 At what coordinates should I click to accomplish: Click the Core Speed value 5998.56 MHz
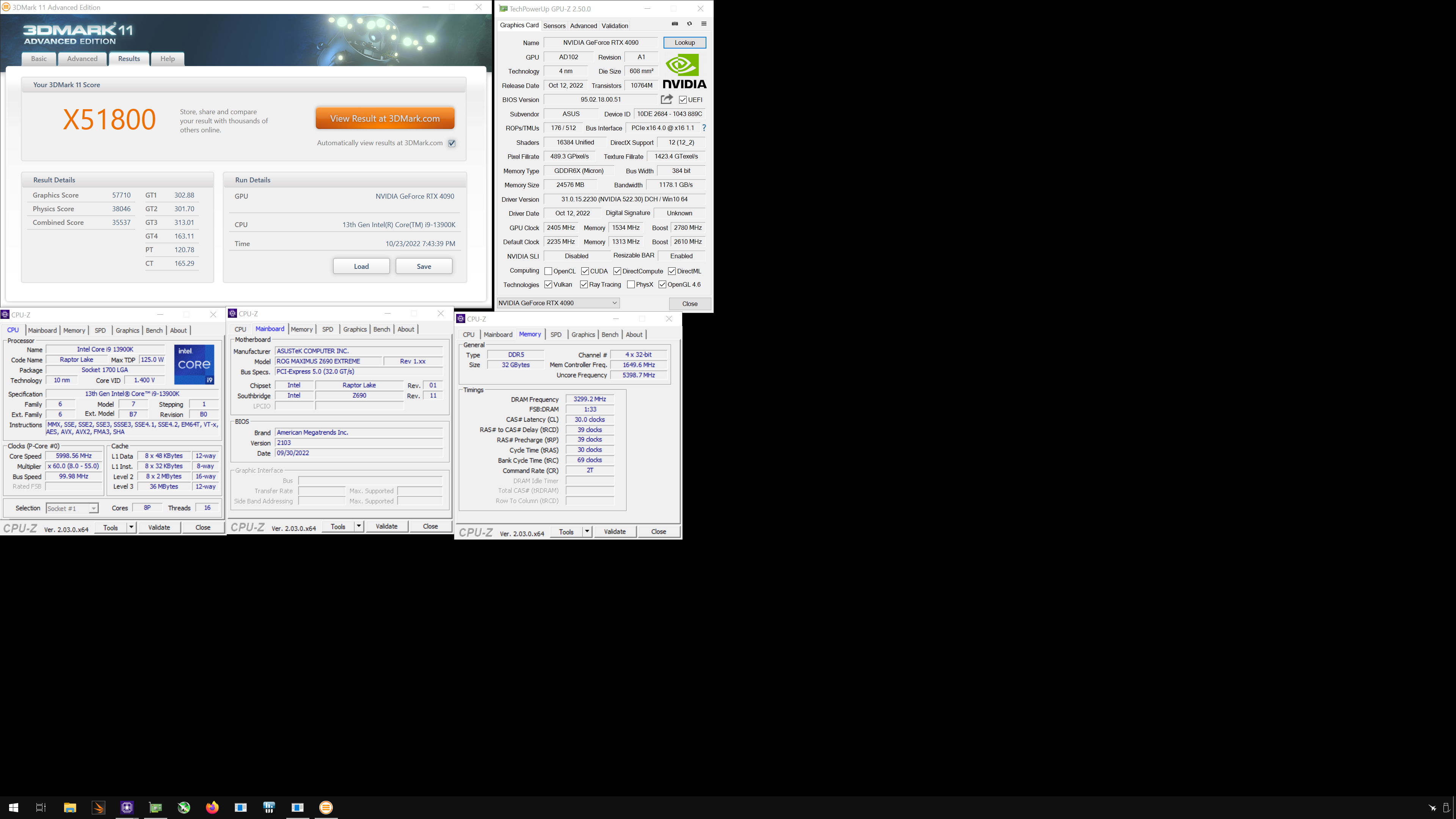74,456
